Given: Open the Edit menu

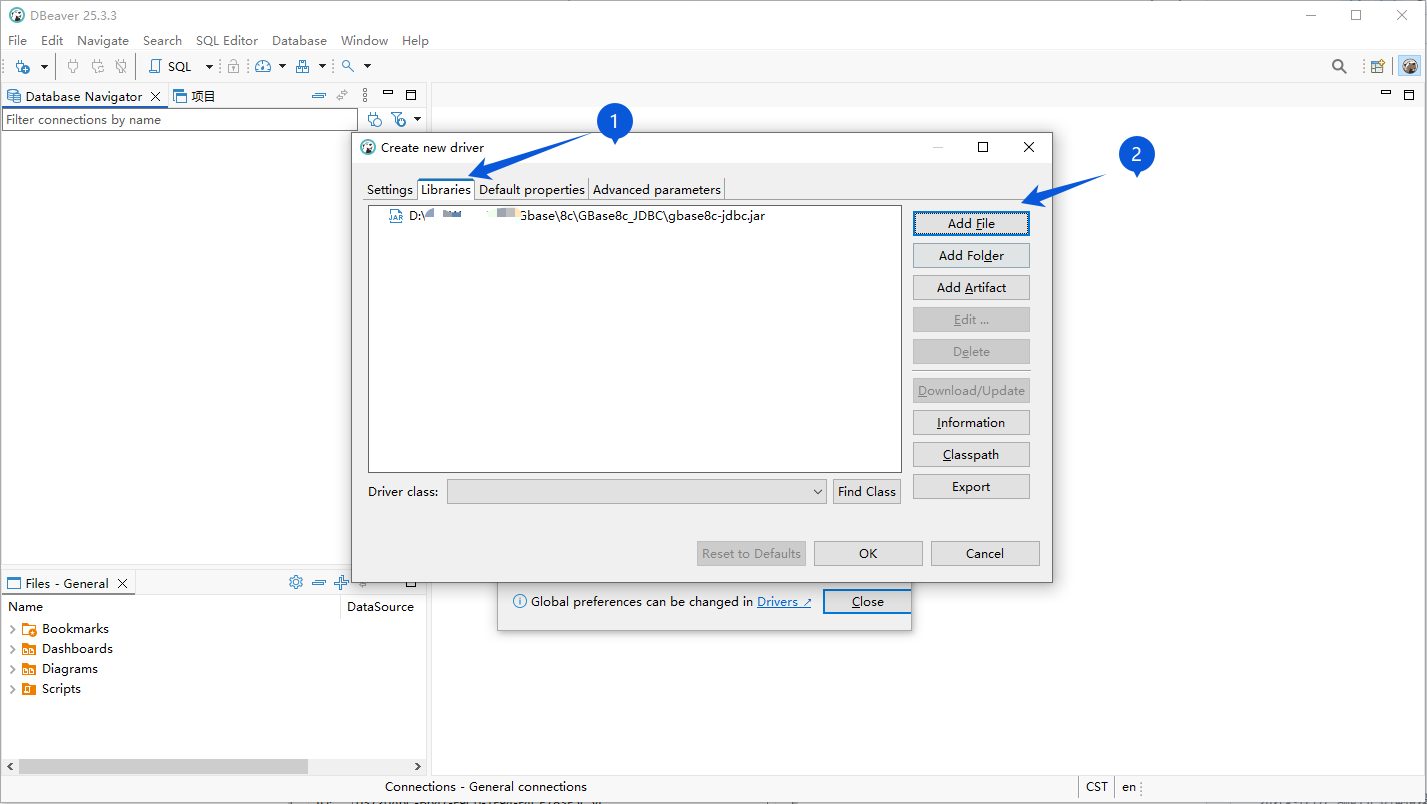Looking at the screenshot, I should click(x=52, y=41).
